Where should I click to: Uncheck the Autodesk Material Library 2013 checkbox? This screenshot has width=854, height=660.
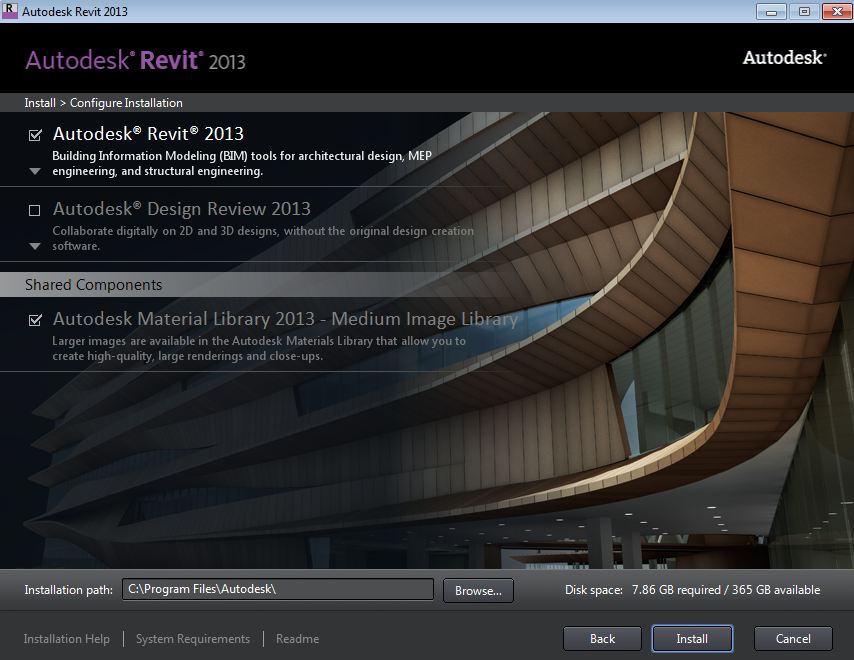(35, 318)
